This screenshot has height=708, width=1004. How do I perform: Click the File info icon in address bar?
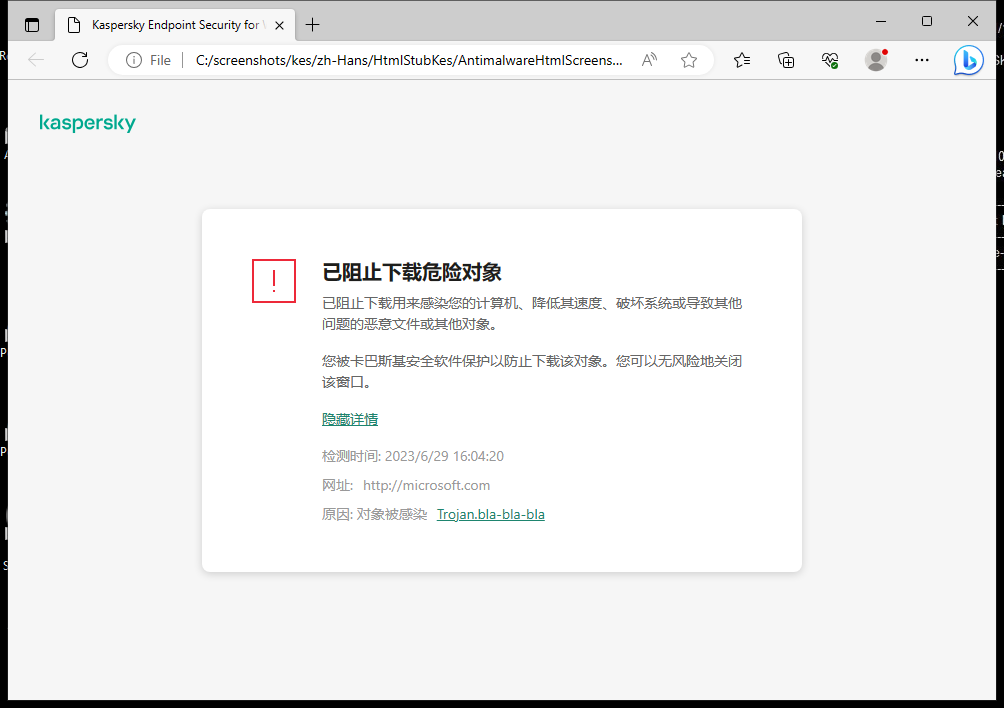click(133, 59)
